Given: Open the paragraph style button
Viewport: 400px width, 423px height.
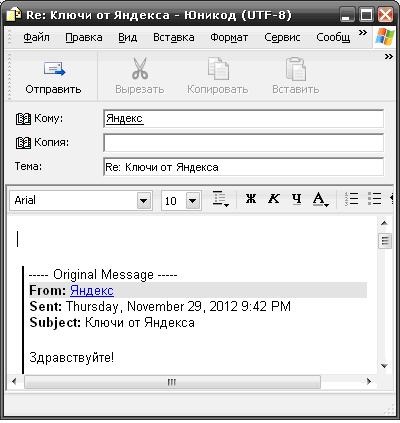Looking at the screenshot, I should click(220, 199).
